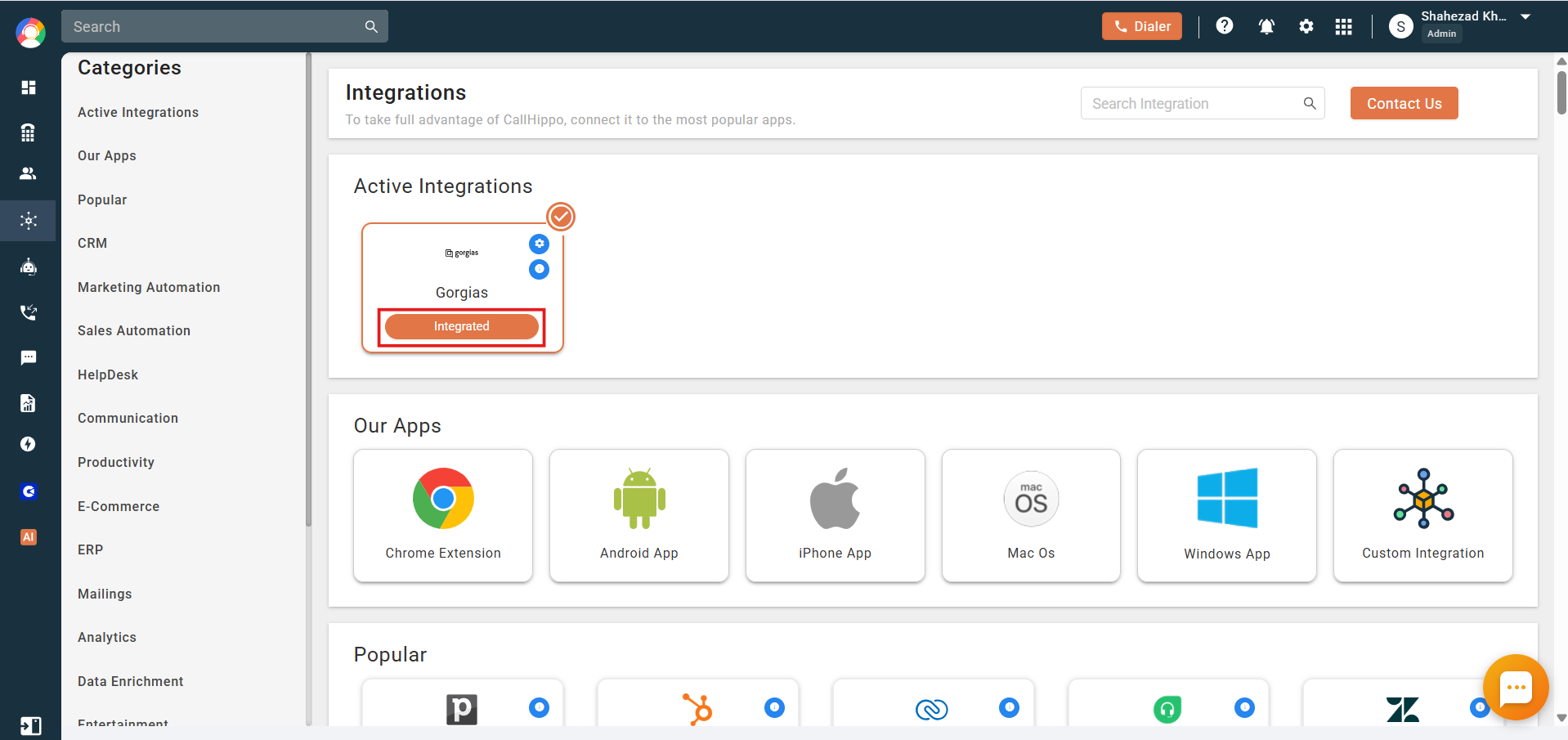Select Productivity category
This screenshot has height=740, width=1568.
click(116, 462)
